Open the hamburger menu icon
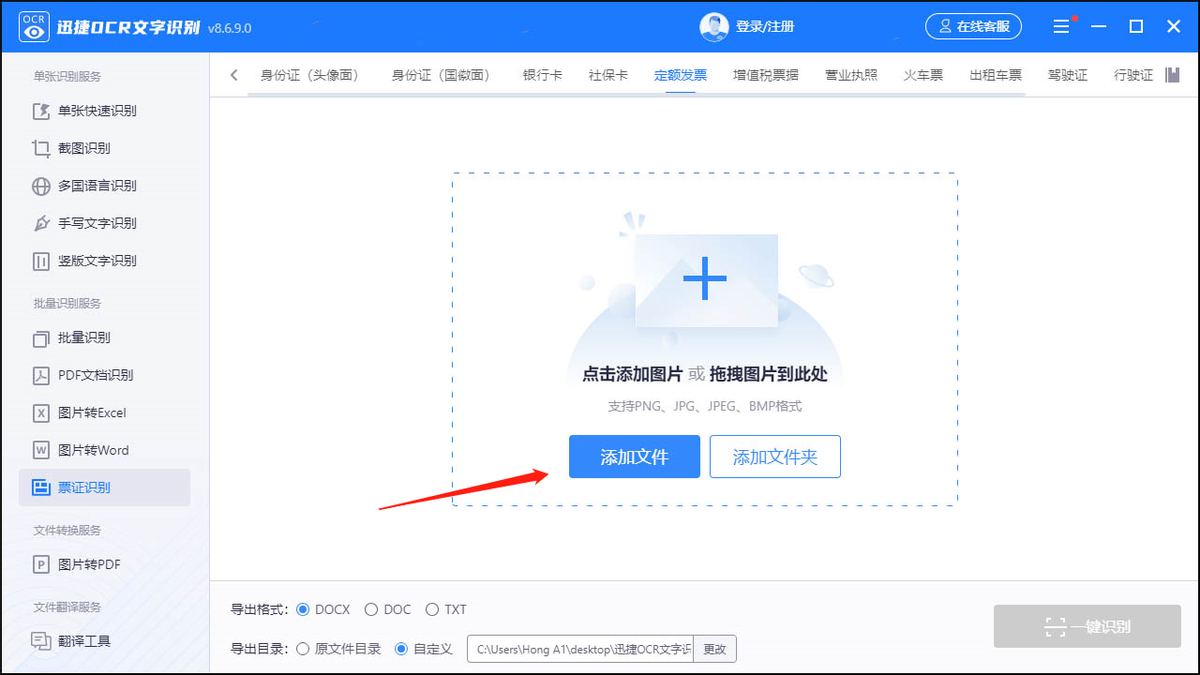This screenshot has height=675, width=1200. tap(1061, 27)
